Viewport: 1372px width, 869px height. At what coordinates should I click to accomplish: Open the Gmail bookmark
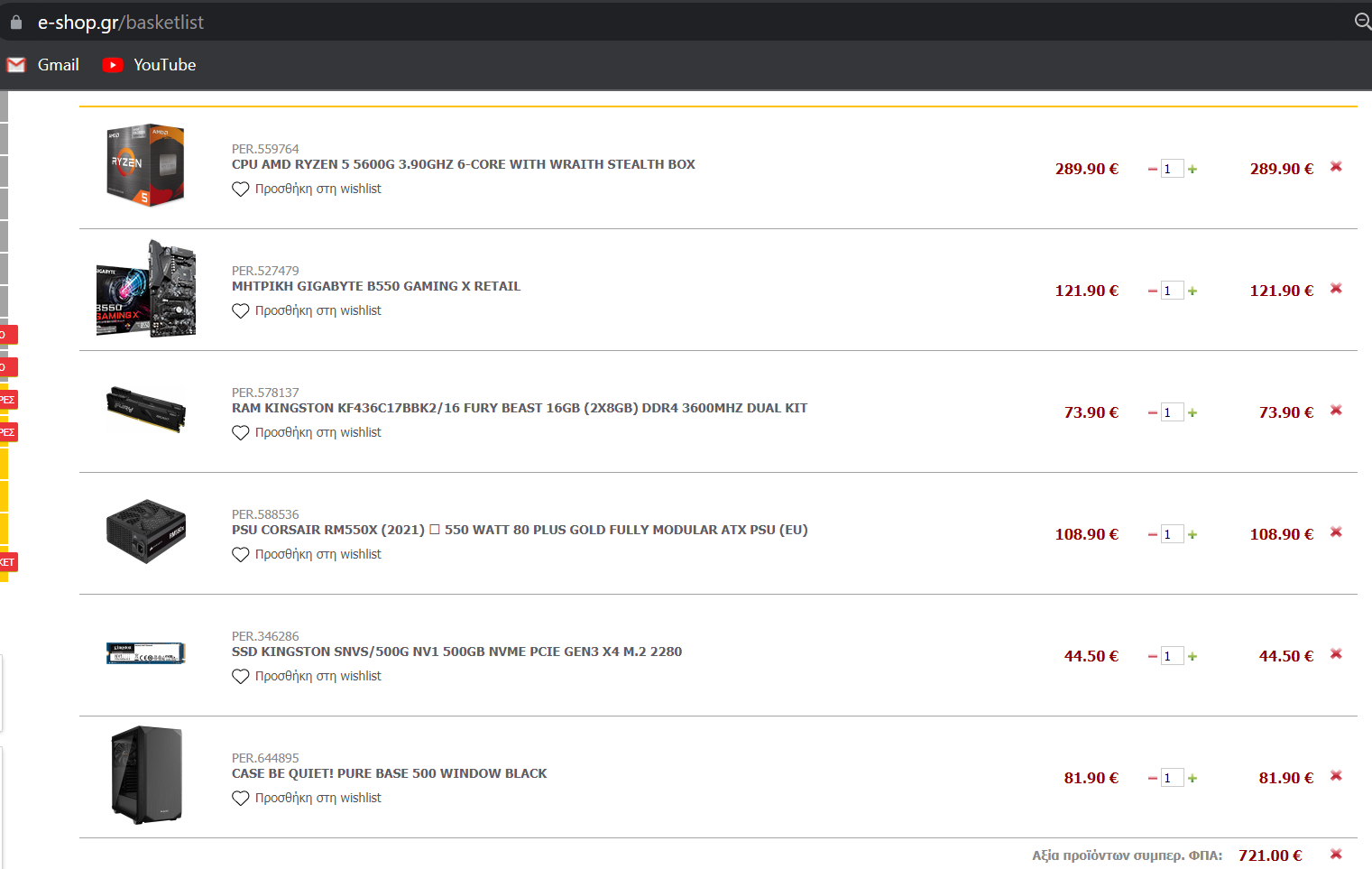pos(43,65)
